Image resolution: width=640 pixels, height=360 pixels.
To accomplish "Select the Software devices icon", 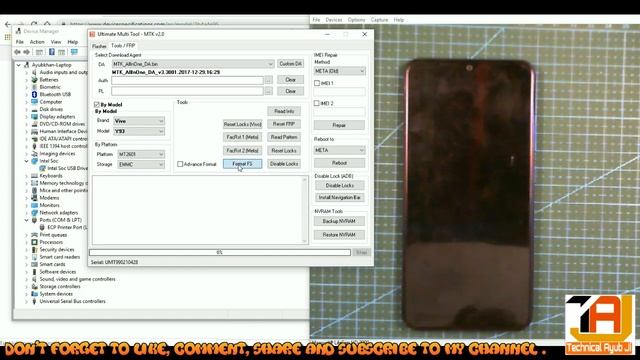I will click(35, 271).
